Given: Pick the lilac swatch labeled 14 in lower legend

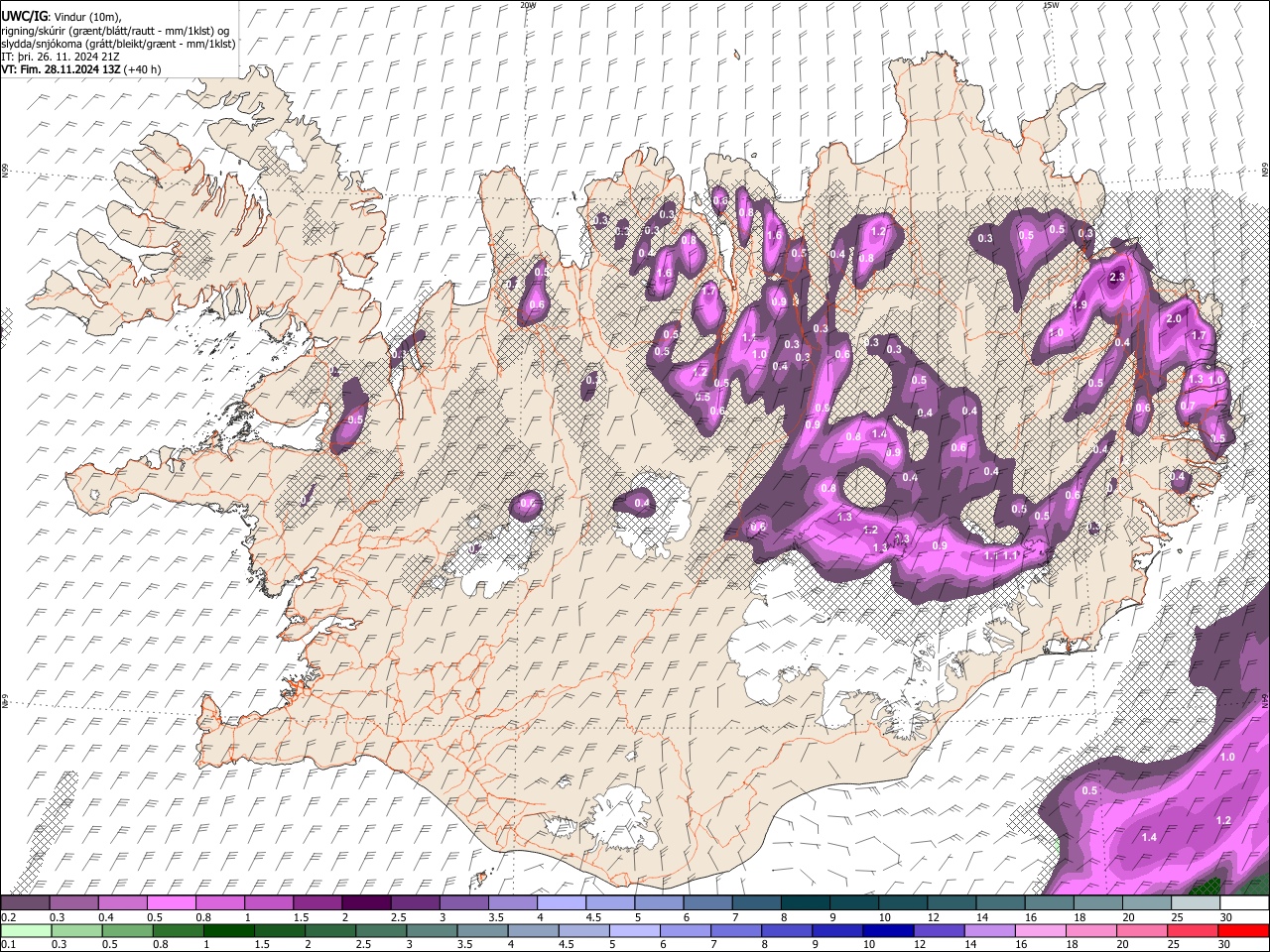Looking at the screenshot, I should [991, 930].
